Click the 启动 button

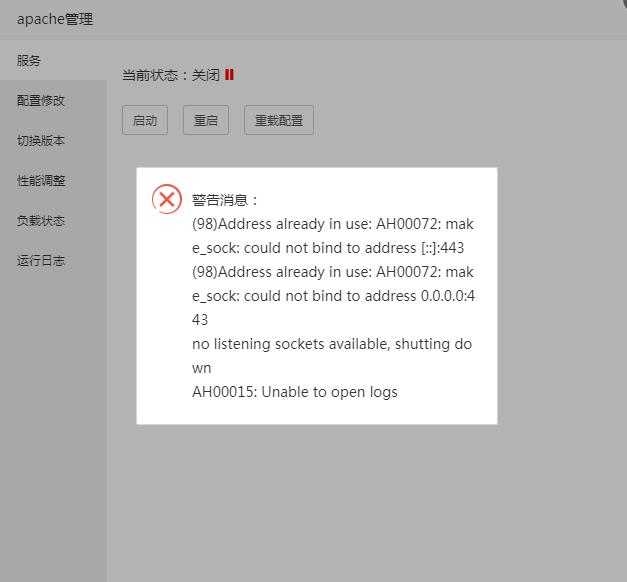145,120
